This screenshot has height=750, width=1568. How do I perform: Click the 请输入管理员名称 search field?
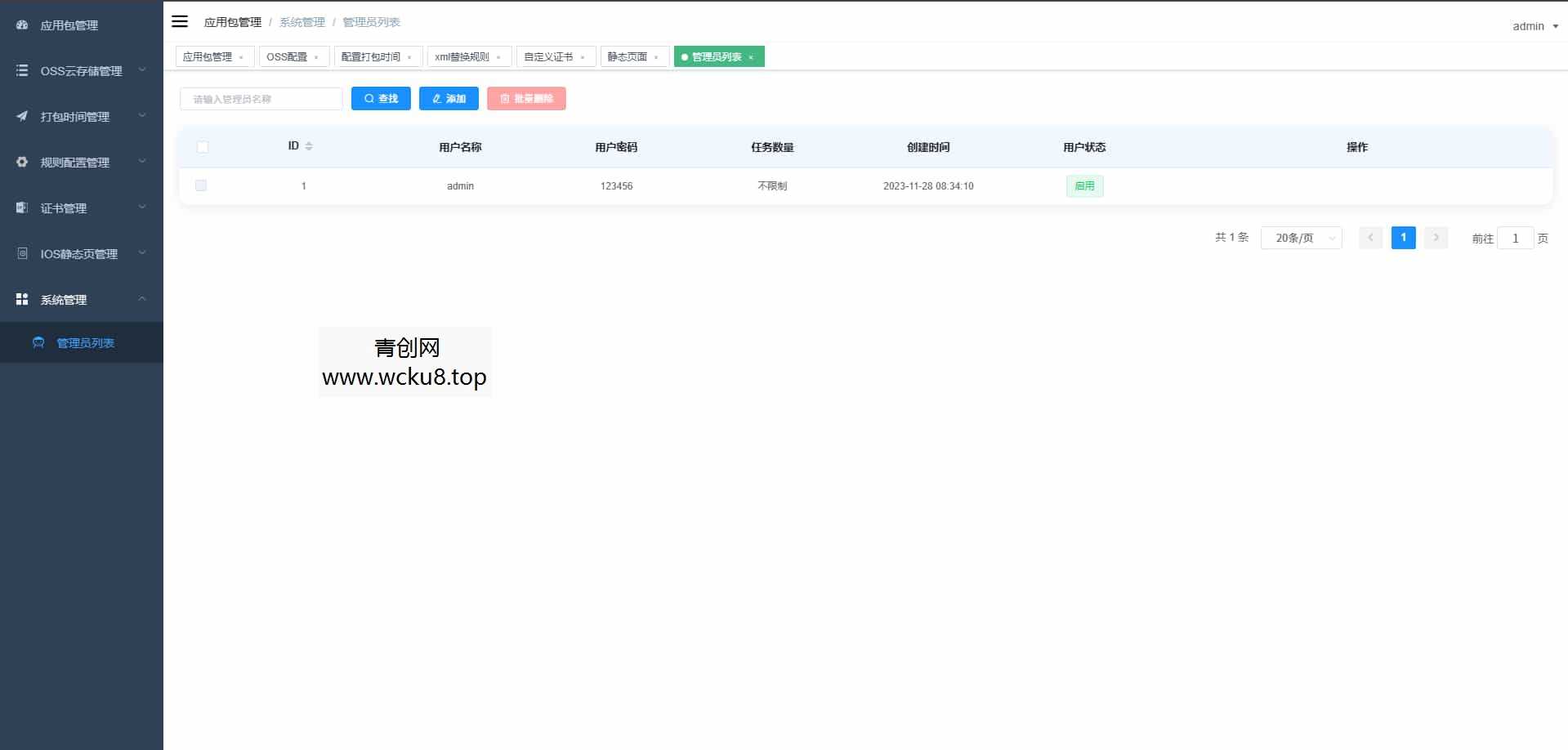[x=261, y=98]
